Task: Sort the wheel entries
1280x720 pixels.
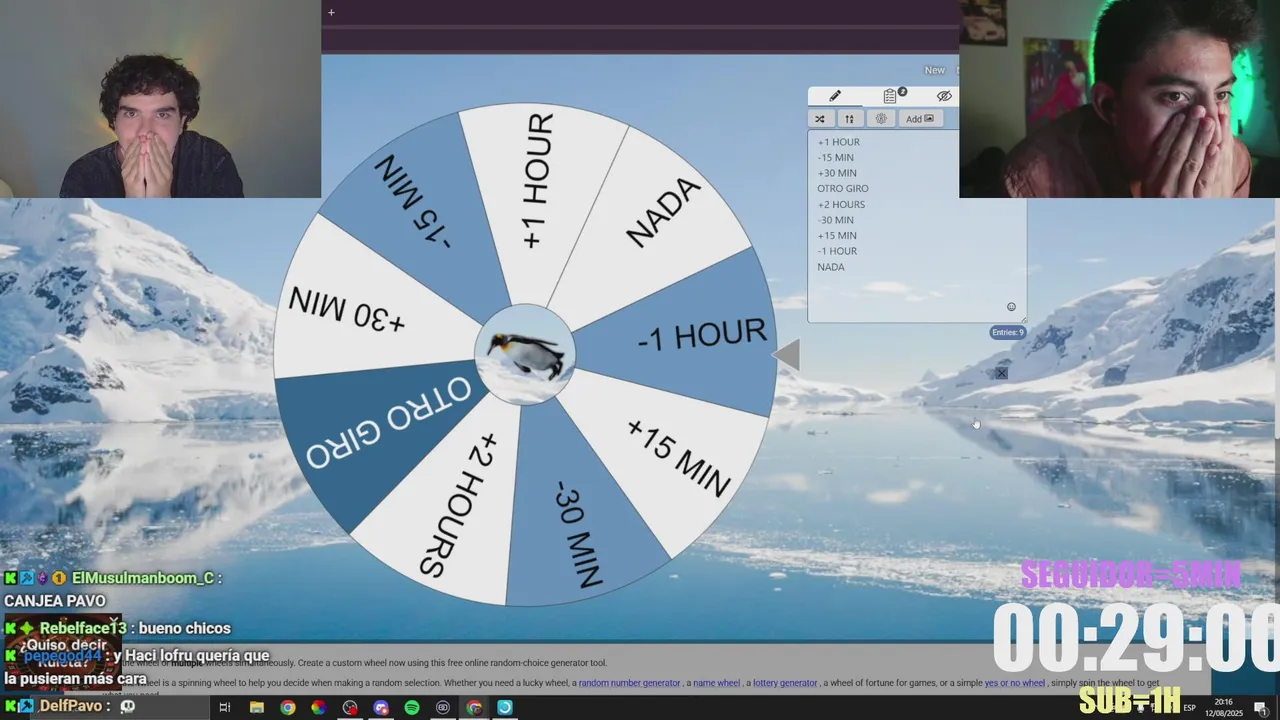Action: pos(849,119)
